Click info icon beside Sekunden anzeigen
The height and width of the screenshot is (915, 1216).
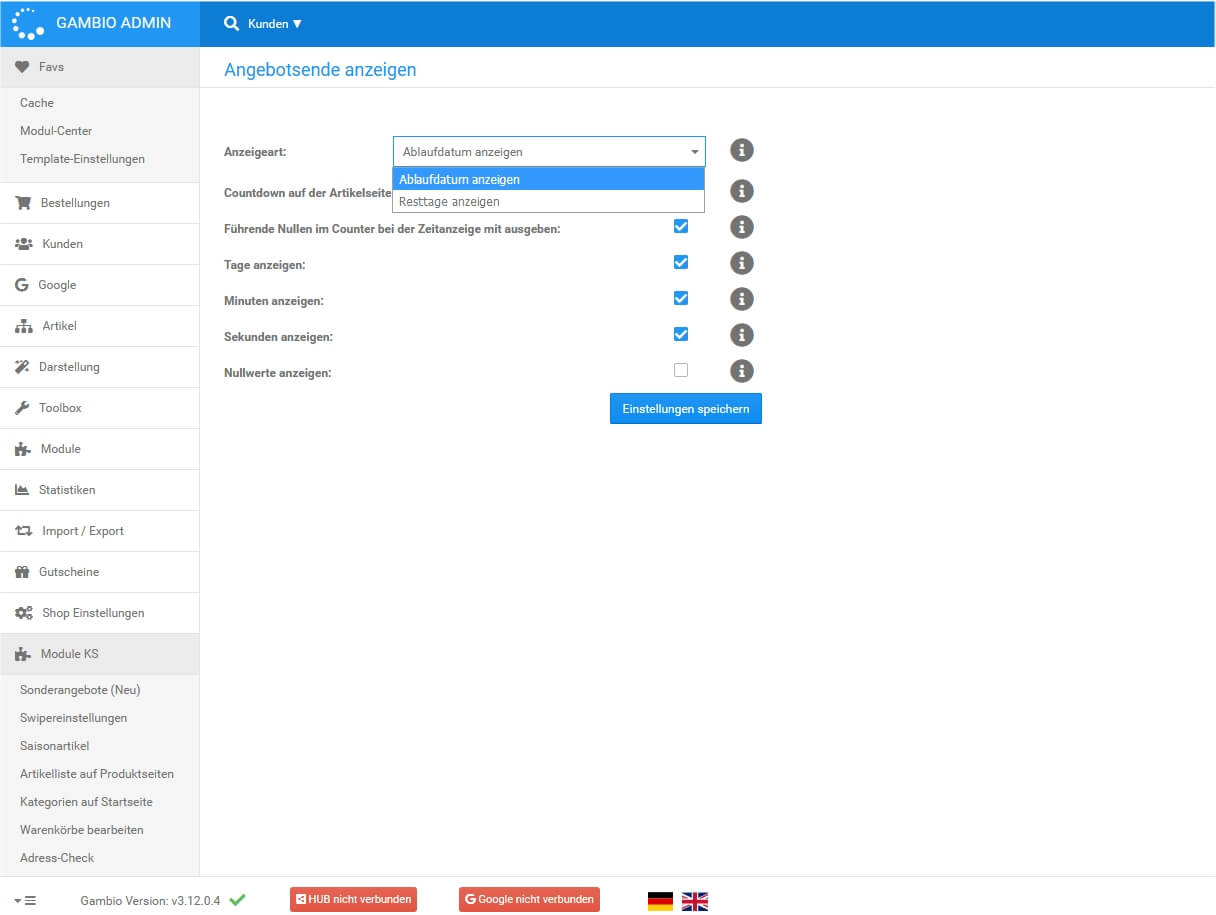point(741,335)
